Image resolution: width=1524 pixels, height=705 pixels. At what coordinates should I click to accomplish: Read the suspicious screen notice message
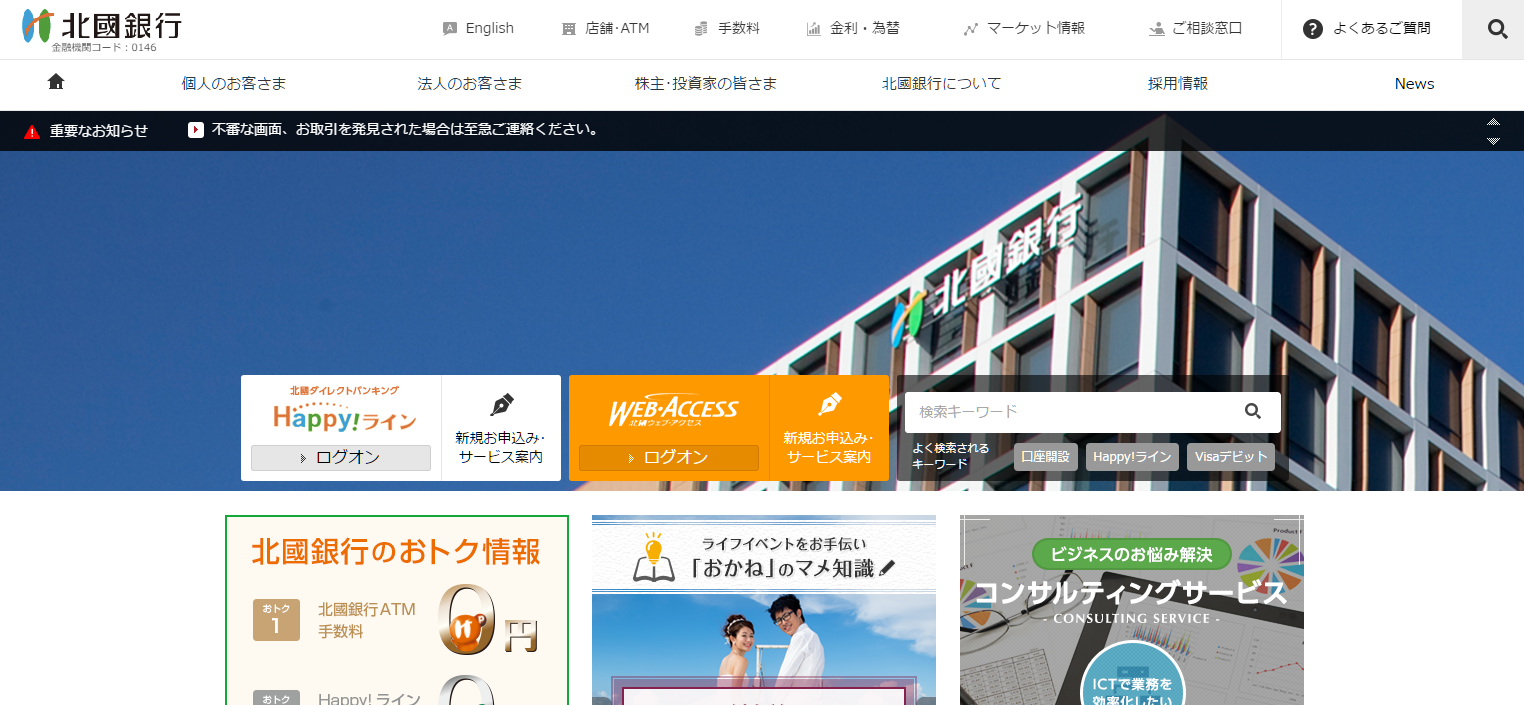[405, 129]
